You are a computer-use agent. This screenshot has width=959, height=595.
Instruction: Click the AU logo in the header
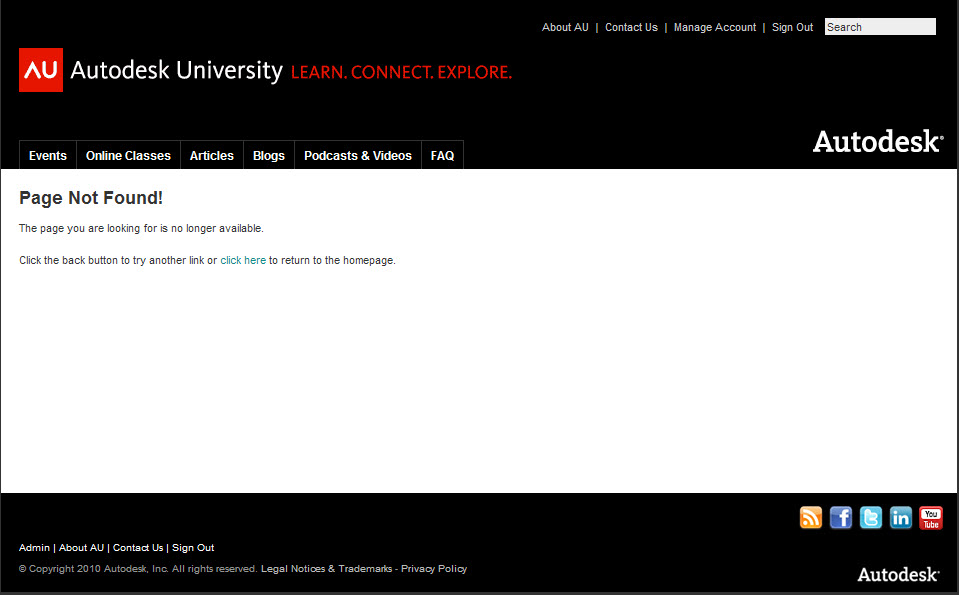(40, 70)
